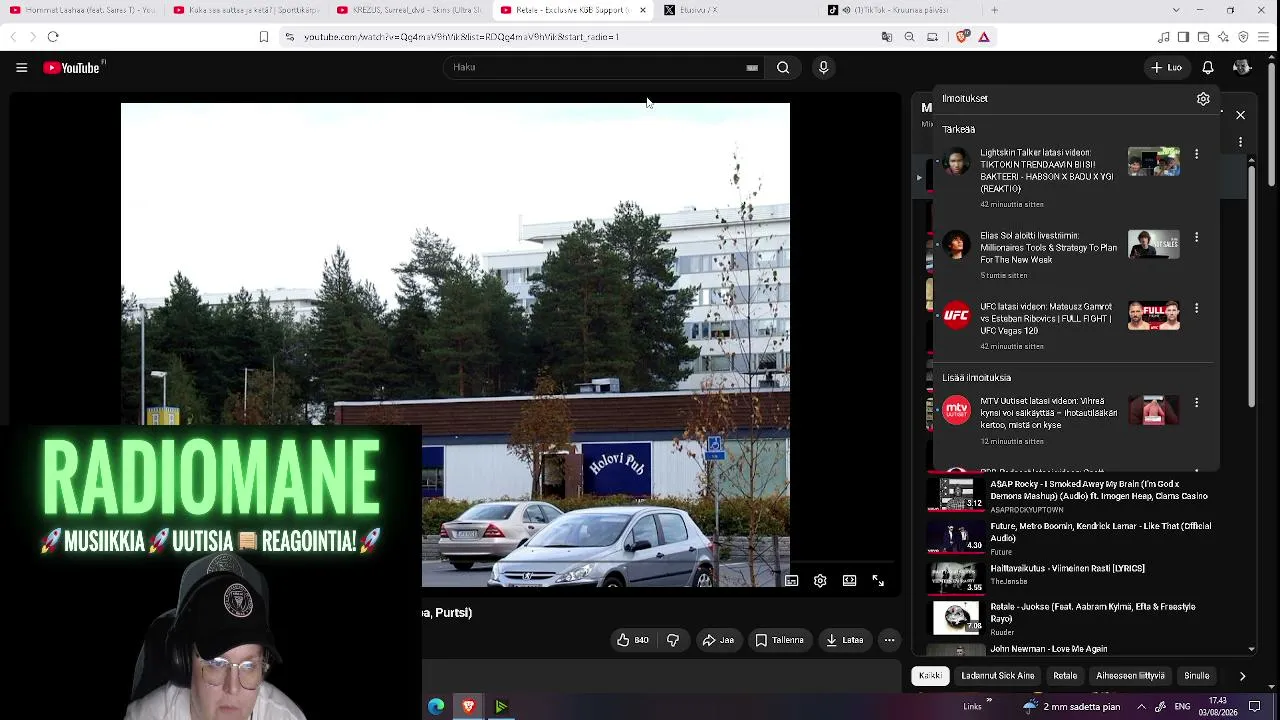Open the YouTube guide hamburger menu
The image size is (1280, 720).
(21, 68)
